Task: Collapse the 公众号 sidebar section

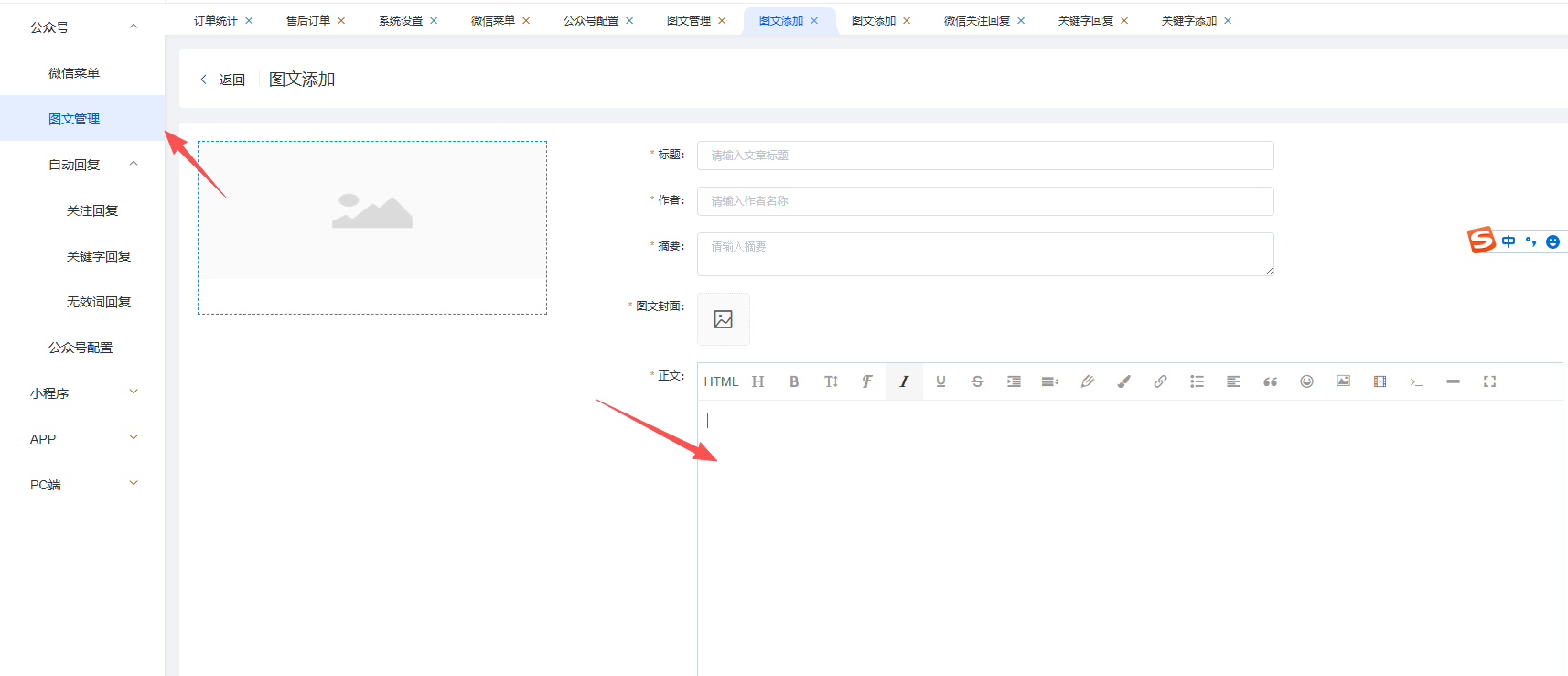Action: click(134, 27)
